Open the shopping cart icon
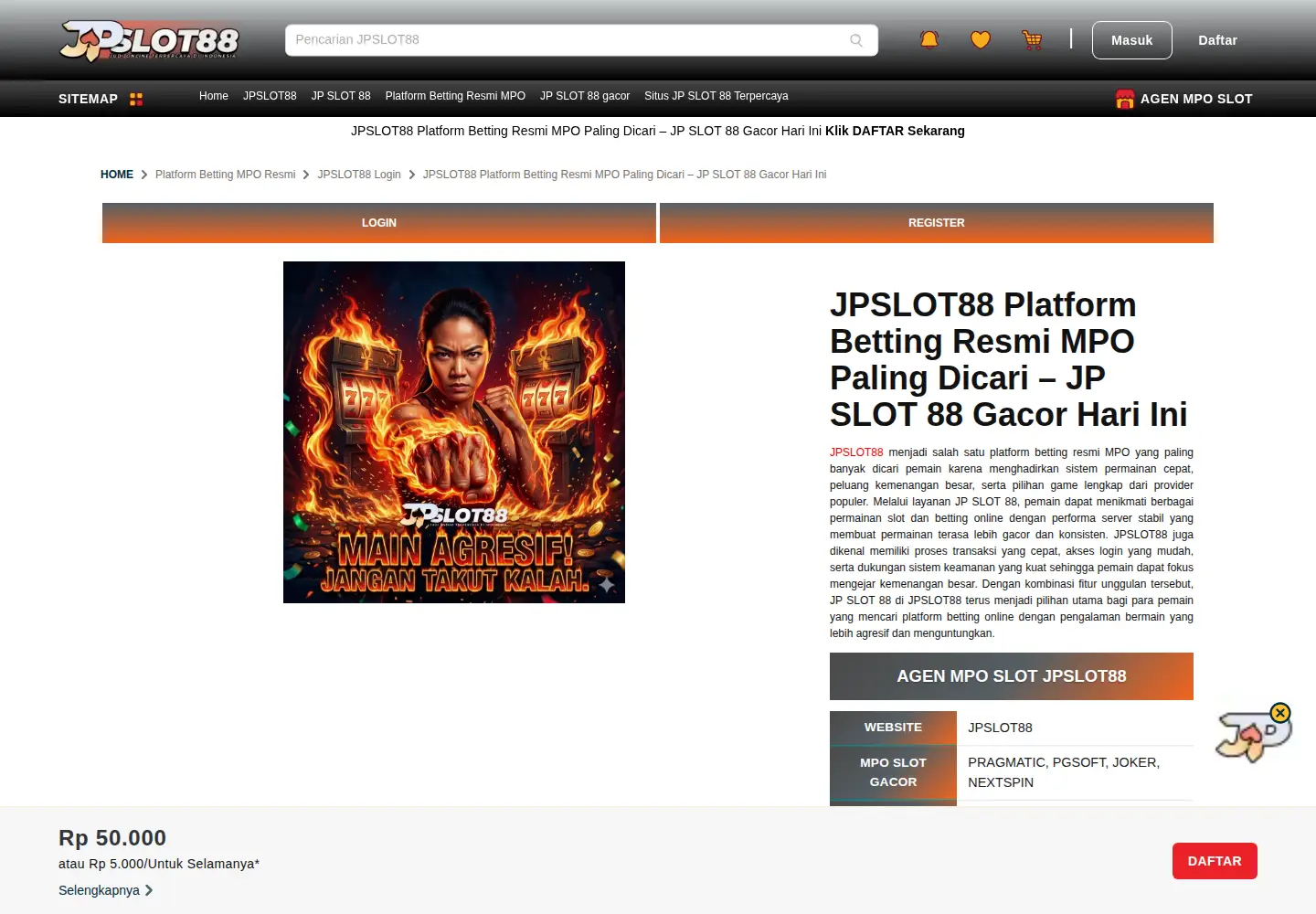1316x914 pixels. point(1032,40)
